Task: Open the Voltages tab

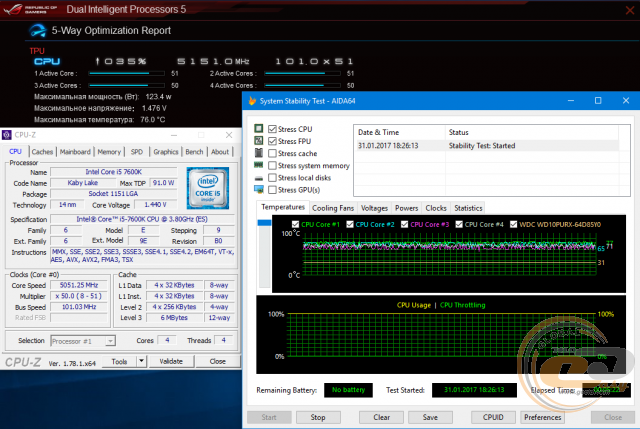Action: 374,208
